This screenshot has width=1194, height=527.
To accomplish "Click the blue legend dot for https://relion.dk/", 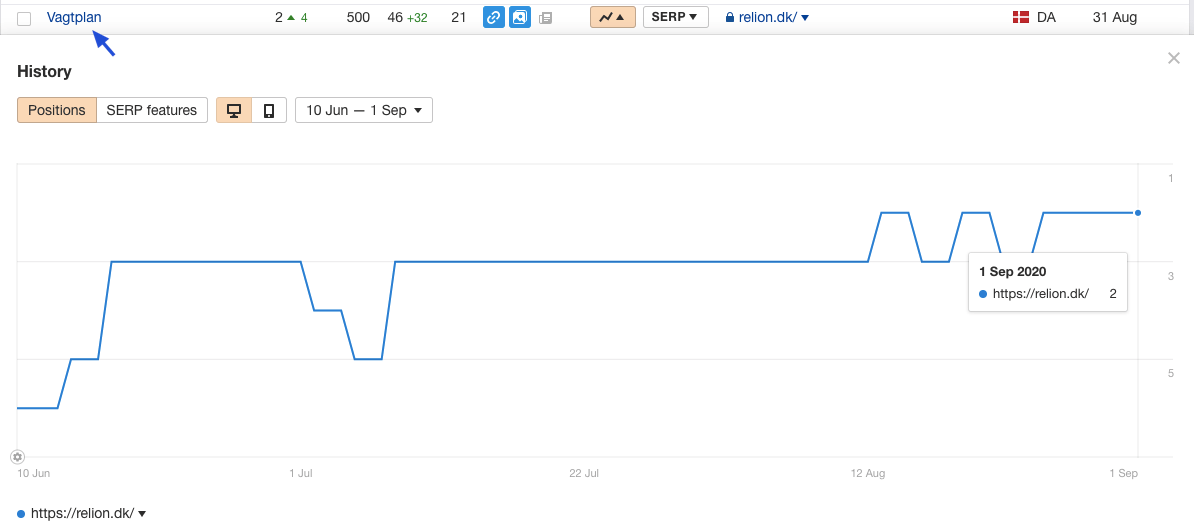I will tap(21, 513).
